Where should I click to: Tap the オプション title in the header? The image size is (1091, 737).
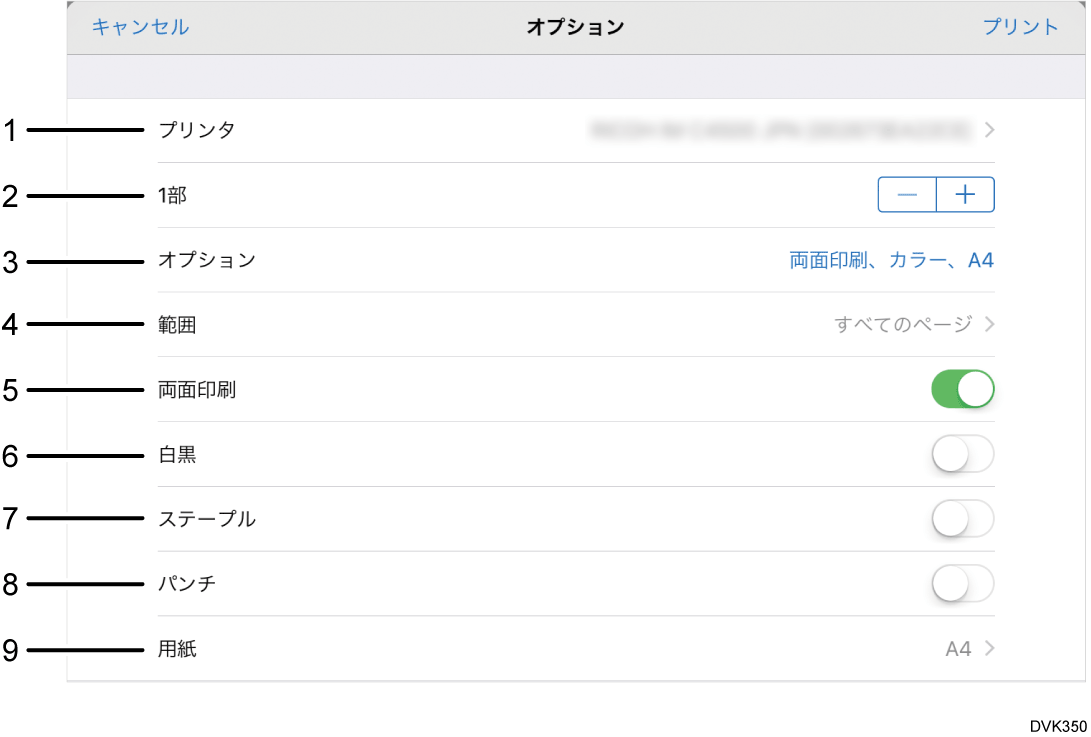point(575,27)
